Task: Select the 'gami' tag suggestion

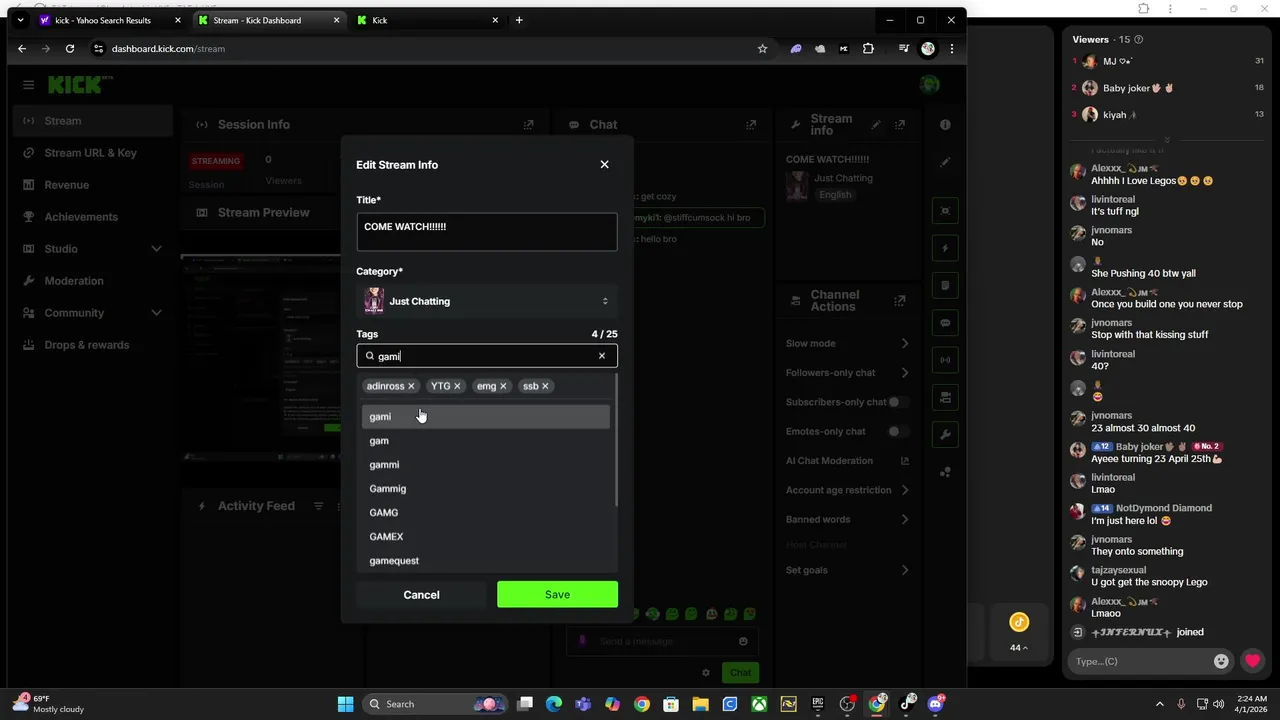Action: 485,416
